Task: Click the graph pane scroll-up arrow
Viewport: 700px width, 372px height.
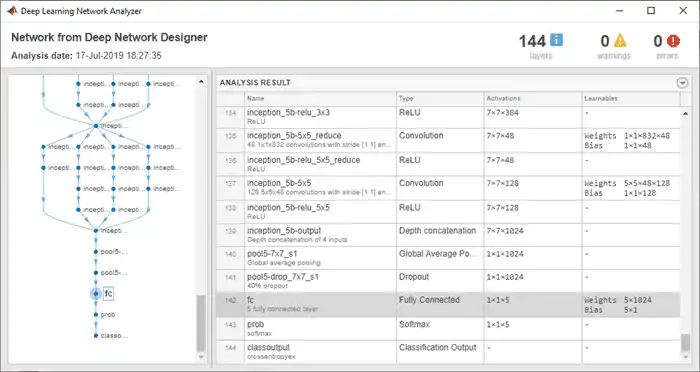Action: pos(201,82)
